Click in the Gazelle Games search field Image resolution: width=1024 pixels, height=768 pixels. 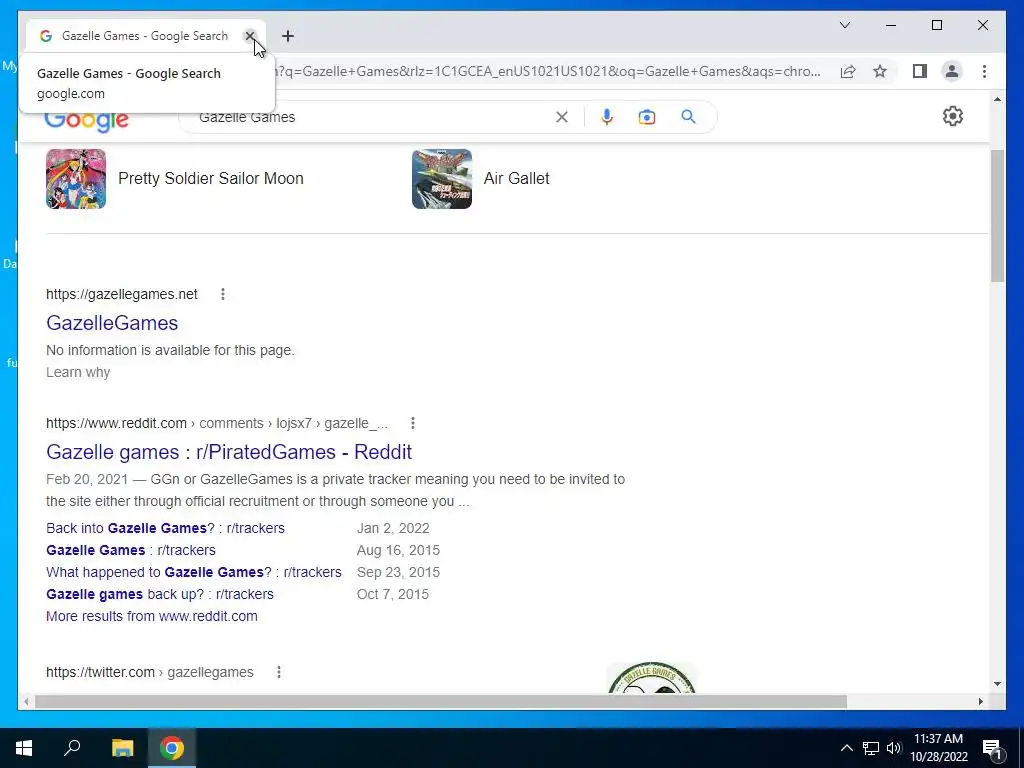[x=372, y=117]
